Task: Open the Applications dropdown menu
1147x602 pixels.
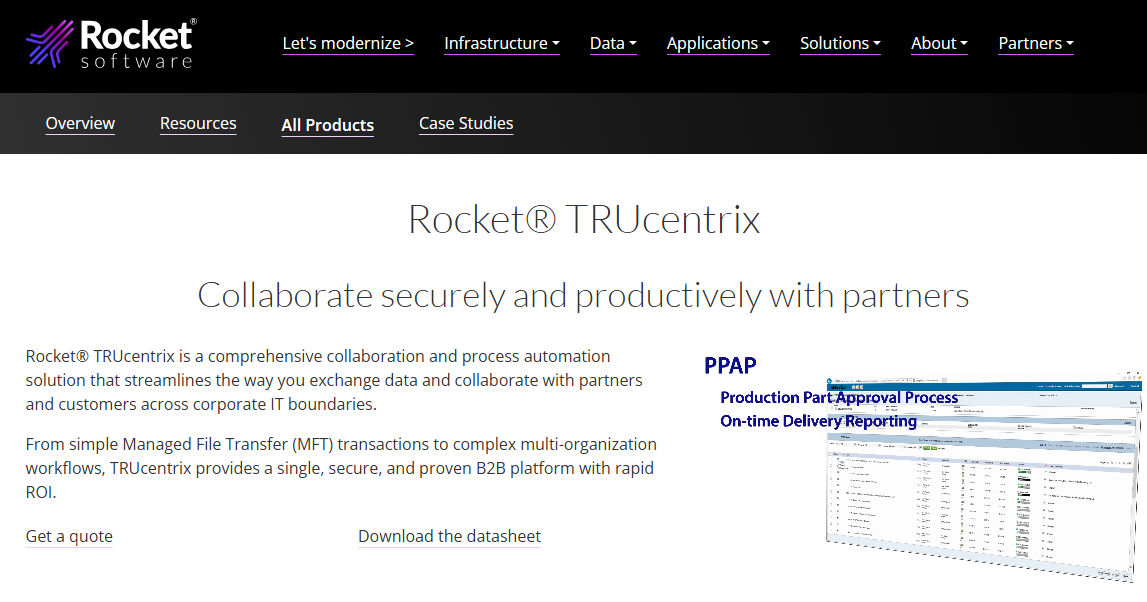Action: click(718, 43)
